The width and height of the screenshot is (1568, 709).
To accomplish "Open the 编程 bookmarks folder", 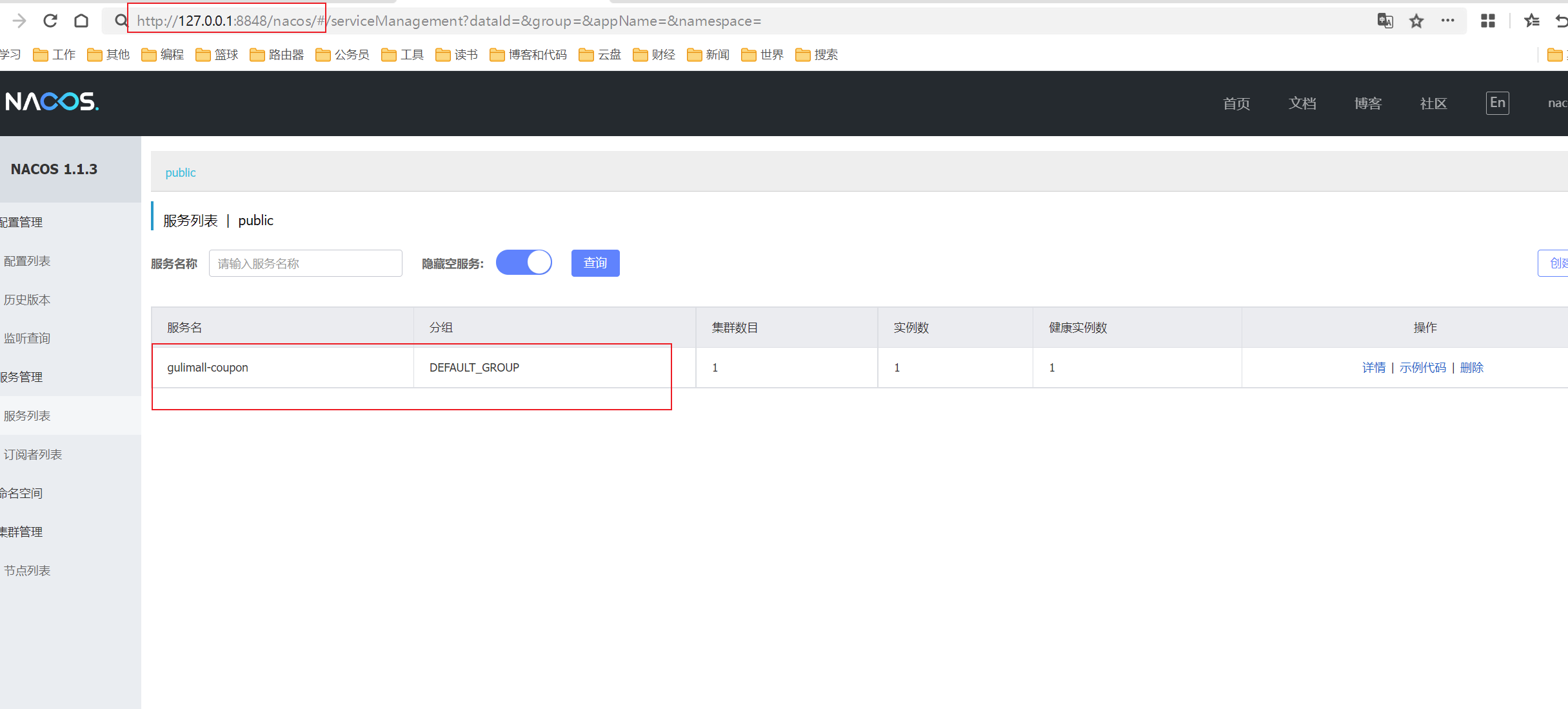I will tap(163, 55).
